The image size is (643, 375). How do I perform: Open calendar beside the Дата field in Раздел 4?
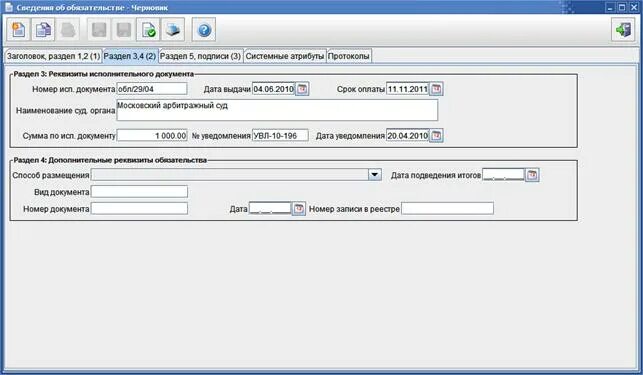[299, 209]
